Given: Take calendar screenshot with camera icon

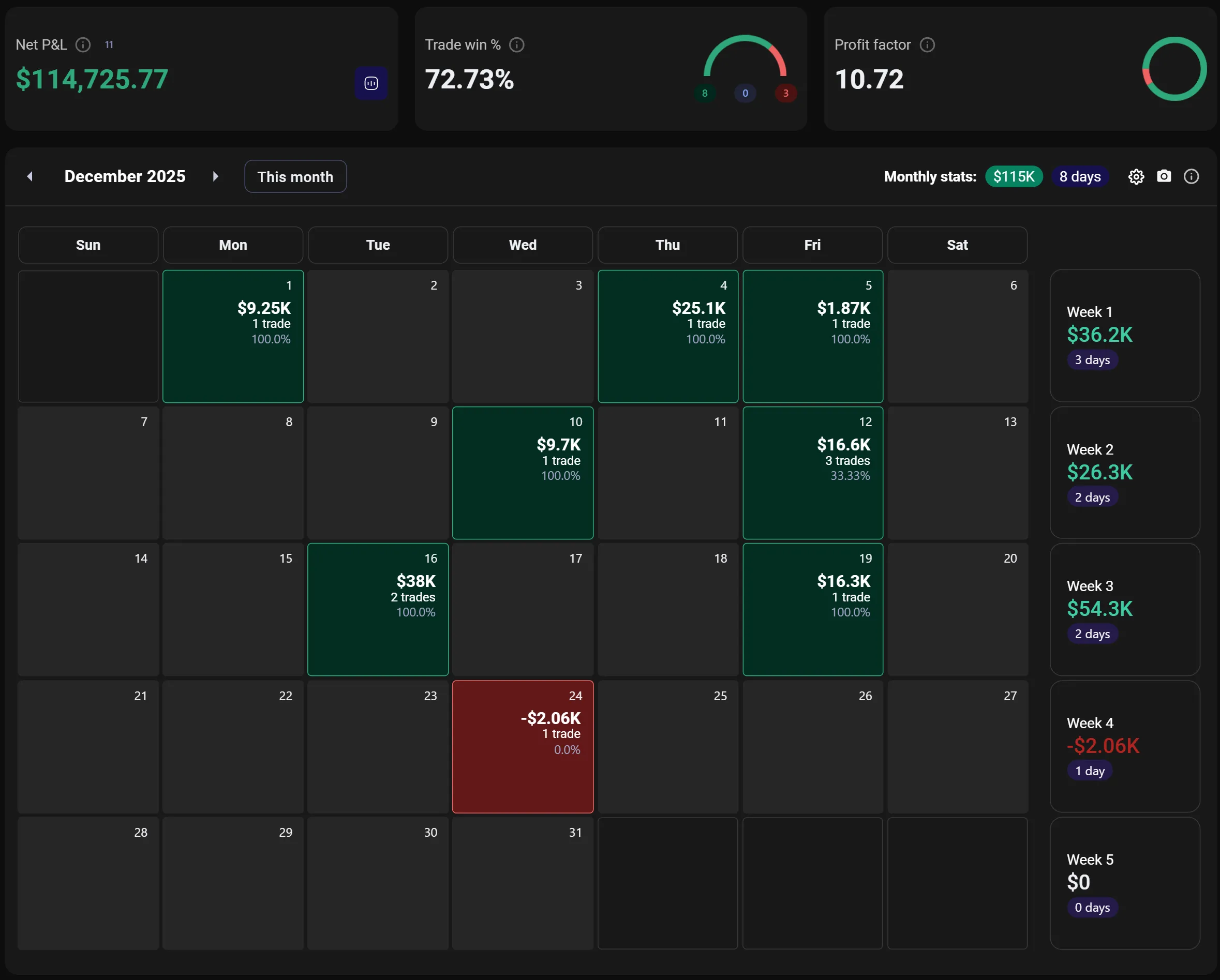Looking at the screenshot, I should [x=1164, y=176].
